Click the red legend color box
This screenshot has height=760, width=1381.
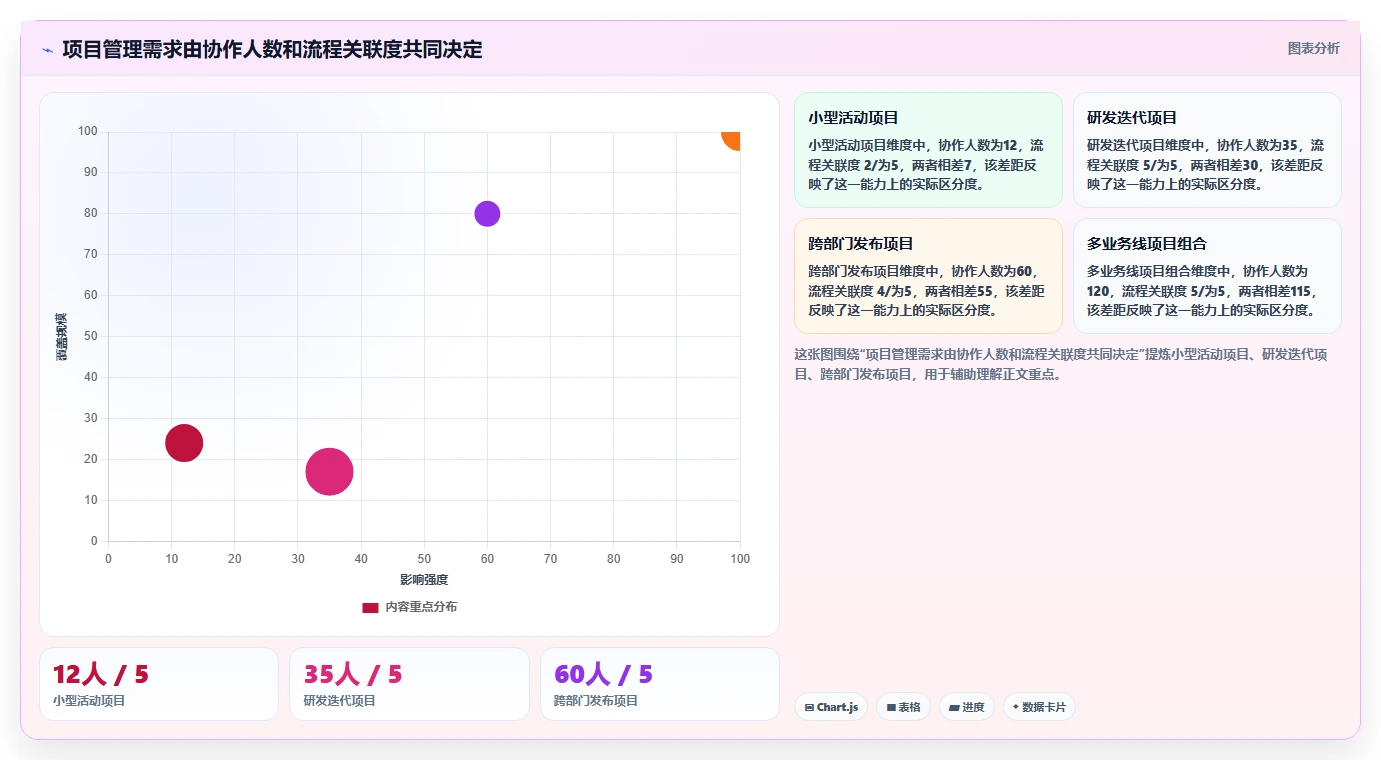click(370, 607)
